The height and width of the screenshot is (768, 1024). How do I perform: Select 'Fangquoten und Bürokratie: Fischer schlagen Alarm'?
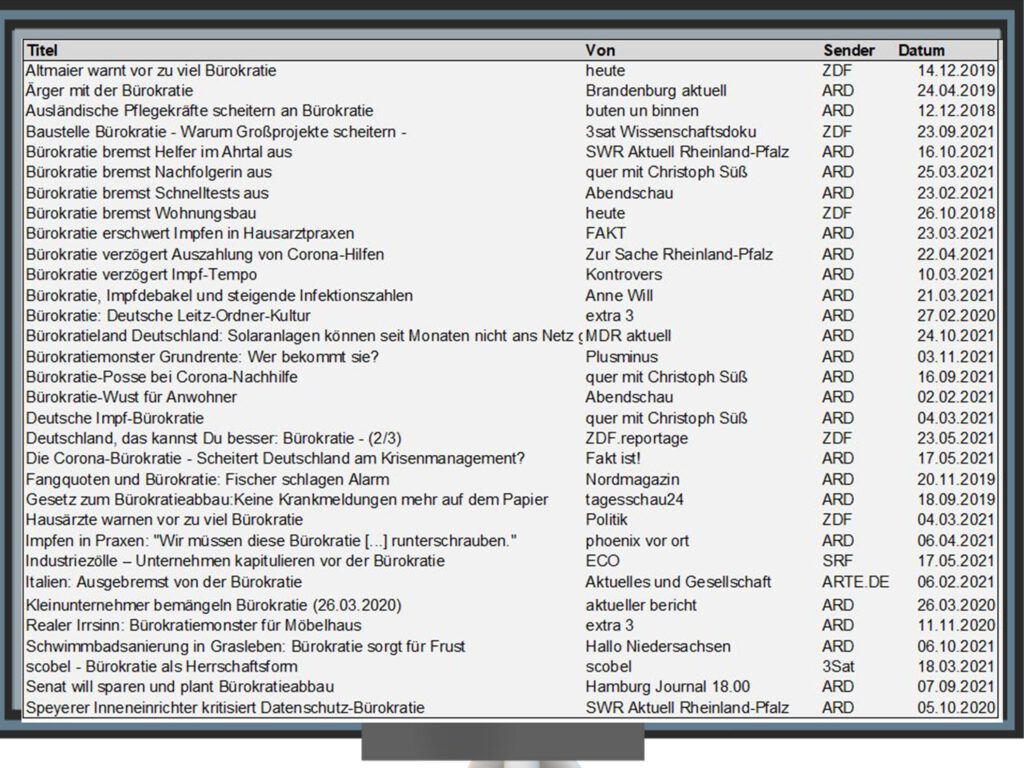pos(511,480)
